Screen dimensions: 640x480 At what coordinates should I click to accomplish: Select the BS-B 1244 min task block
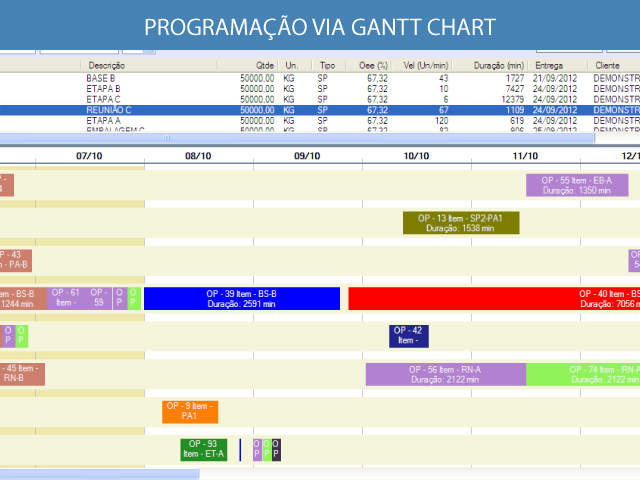click(x=23, y=298)
